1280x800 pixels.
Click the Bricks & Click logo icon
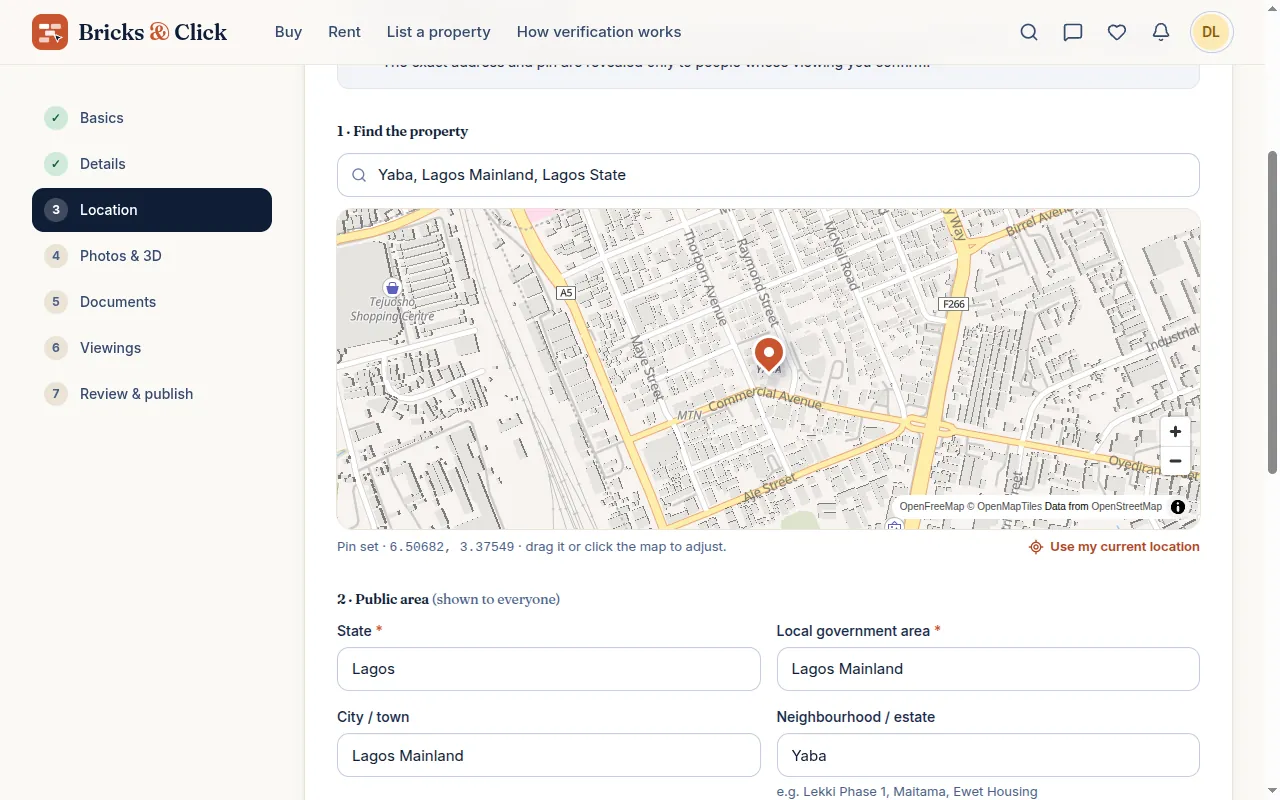tap(50, 32)
